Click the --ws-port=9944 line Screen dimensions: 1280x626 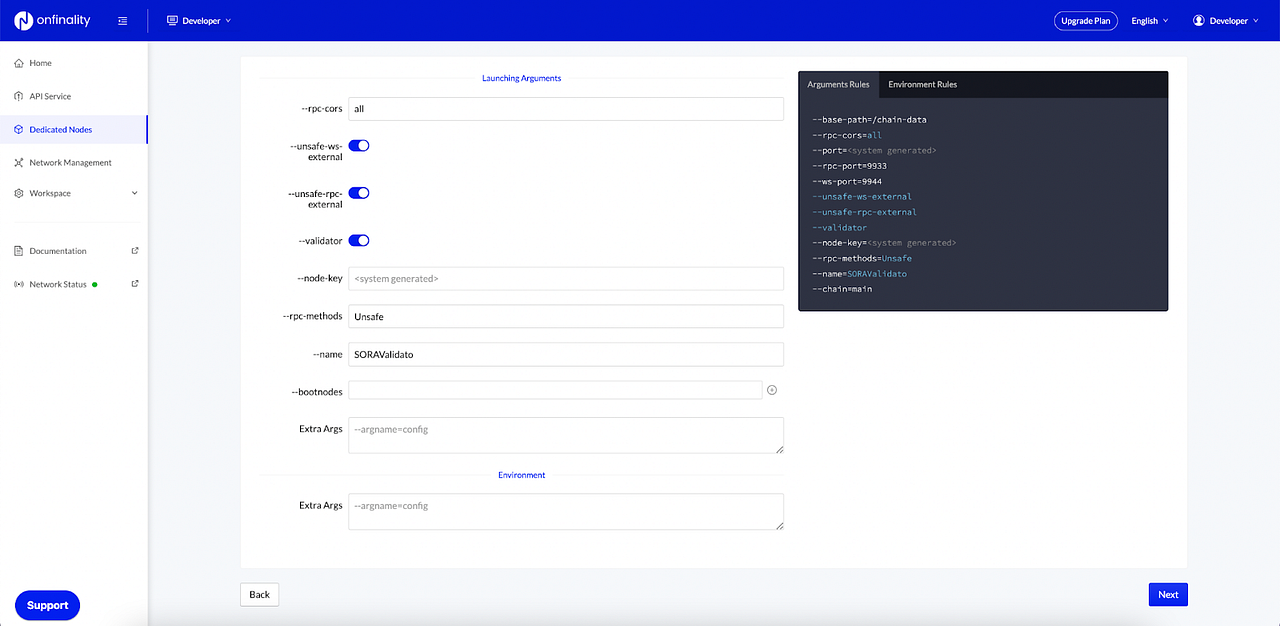click(x=847, y=182)
